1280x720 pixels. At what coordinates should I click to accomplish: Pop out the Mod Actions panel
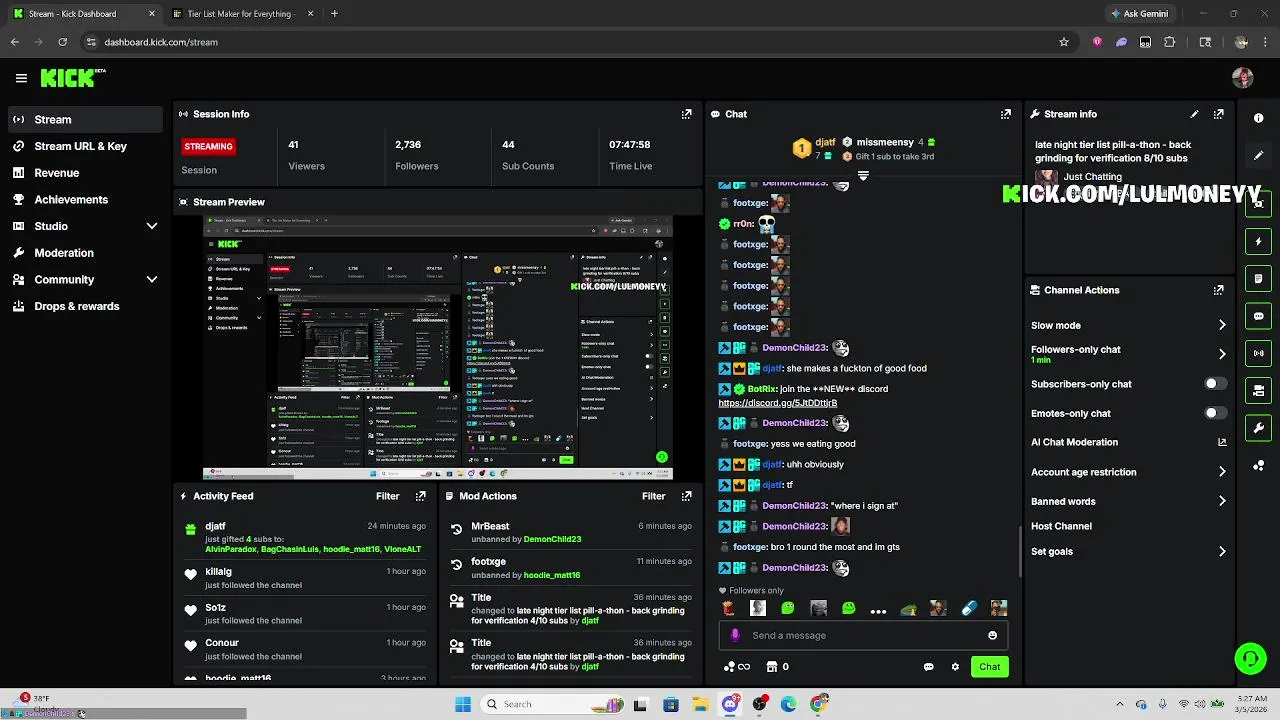[x=686, y=496]
